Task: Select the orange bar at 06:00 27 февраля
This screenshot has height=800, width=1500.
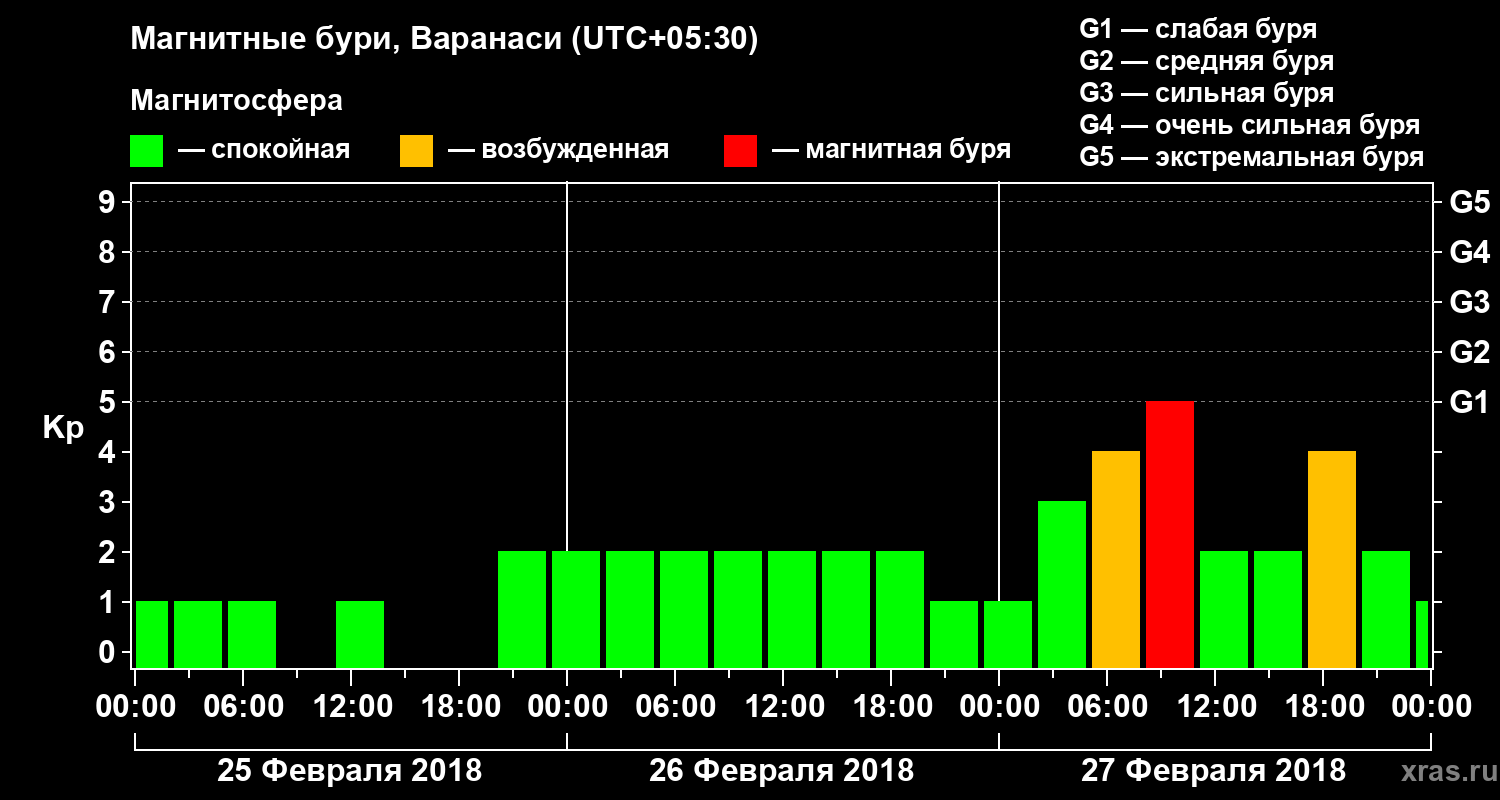Action: click(1116, 559)
